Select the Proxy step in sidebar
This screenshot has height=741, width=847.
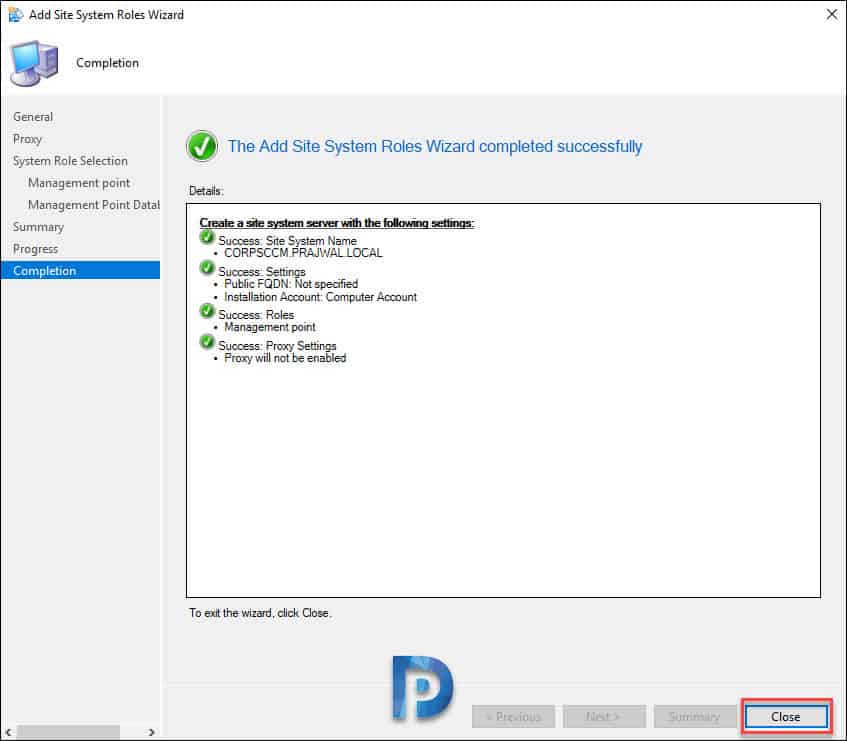tap(27, 139)
